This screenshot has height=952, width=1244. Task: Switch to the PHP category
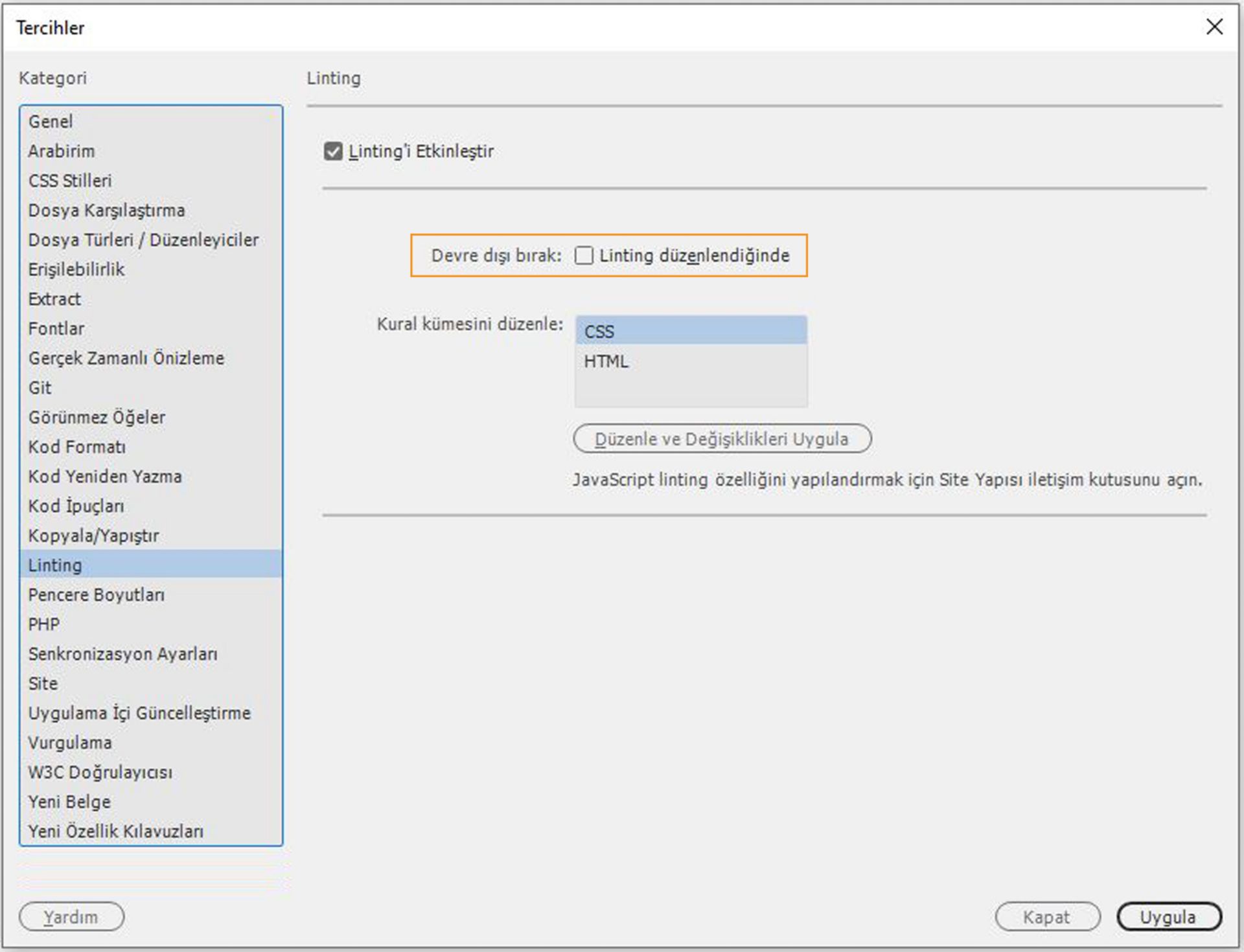pos(44,624)
